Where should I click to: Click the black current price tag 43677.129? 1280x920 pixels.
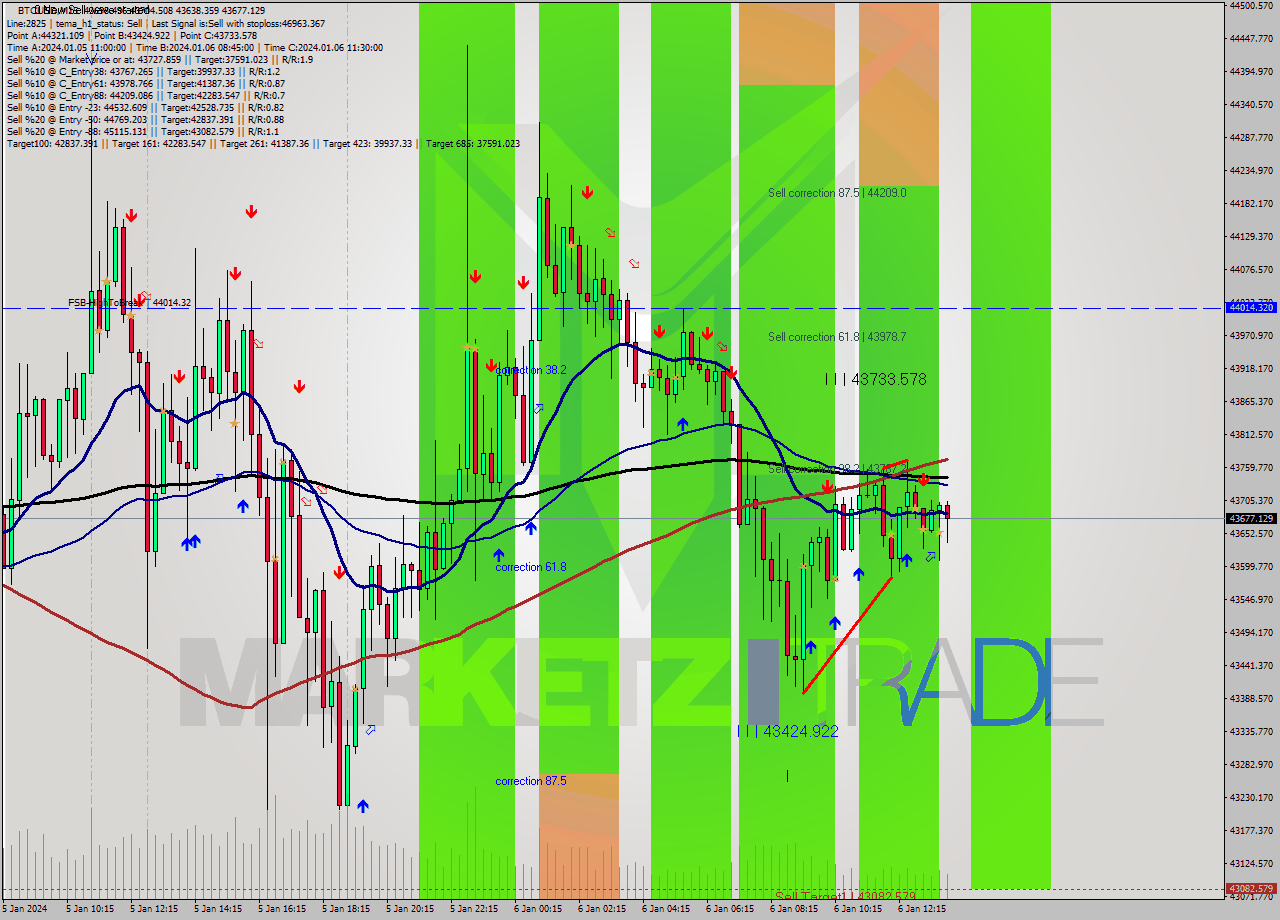point(1251,518)
